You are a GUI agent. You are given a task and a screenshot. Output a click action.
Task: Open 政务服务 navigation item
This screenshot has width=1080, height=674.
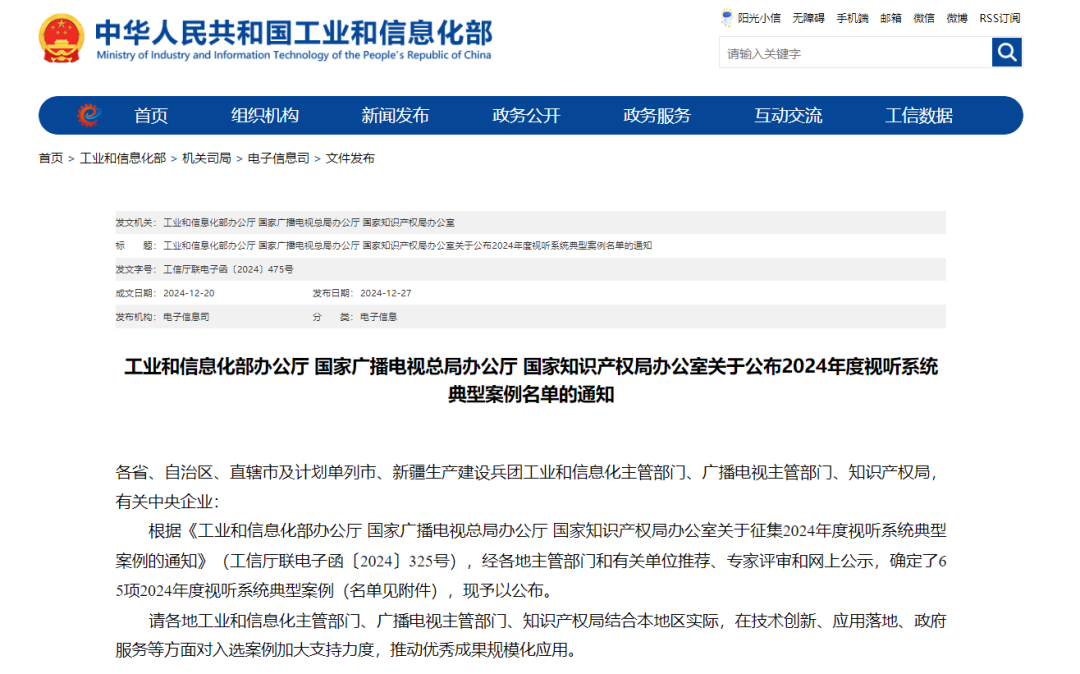coord(657,115)
